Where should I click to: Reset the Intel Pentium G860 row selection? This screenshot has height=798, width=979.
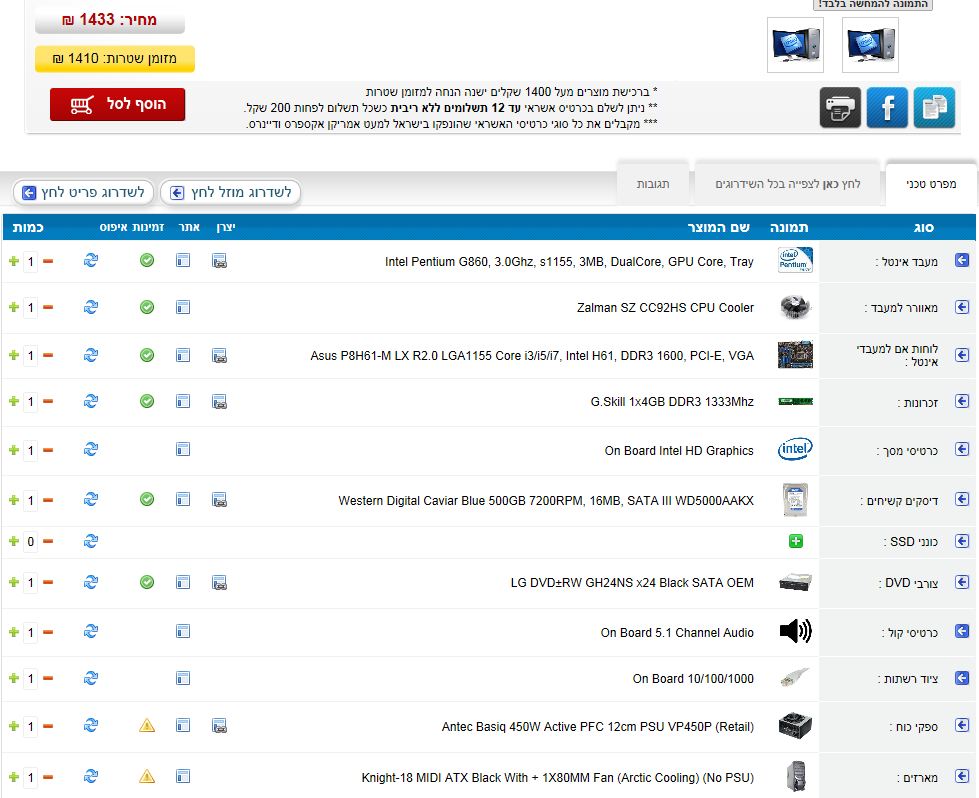[x=91, y=261]
